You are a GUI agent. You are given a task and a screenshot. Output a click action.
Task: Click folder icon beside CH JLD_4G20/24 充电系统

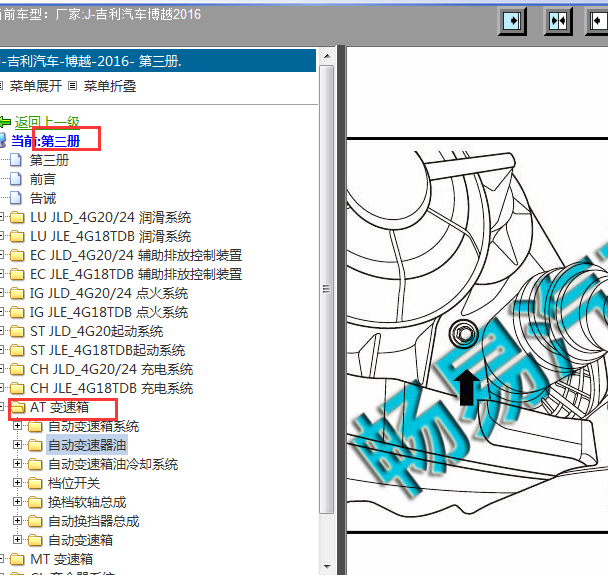pyautogui.click(x=17, y=369)
